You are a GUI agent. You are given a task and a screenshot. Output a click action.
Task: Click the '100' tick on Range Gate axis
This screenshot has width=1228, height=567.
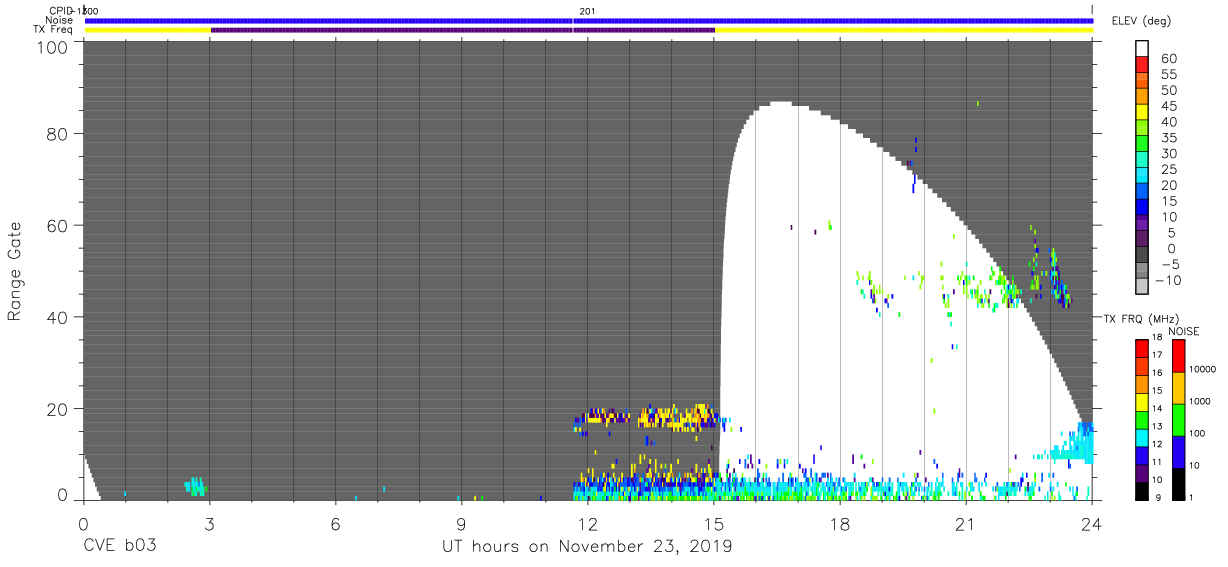click(x=51, y=46)
